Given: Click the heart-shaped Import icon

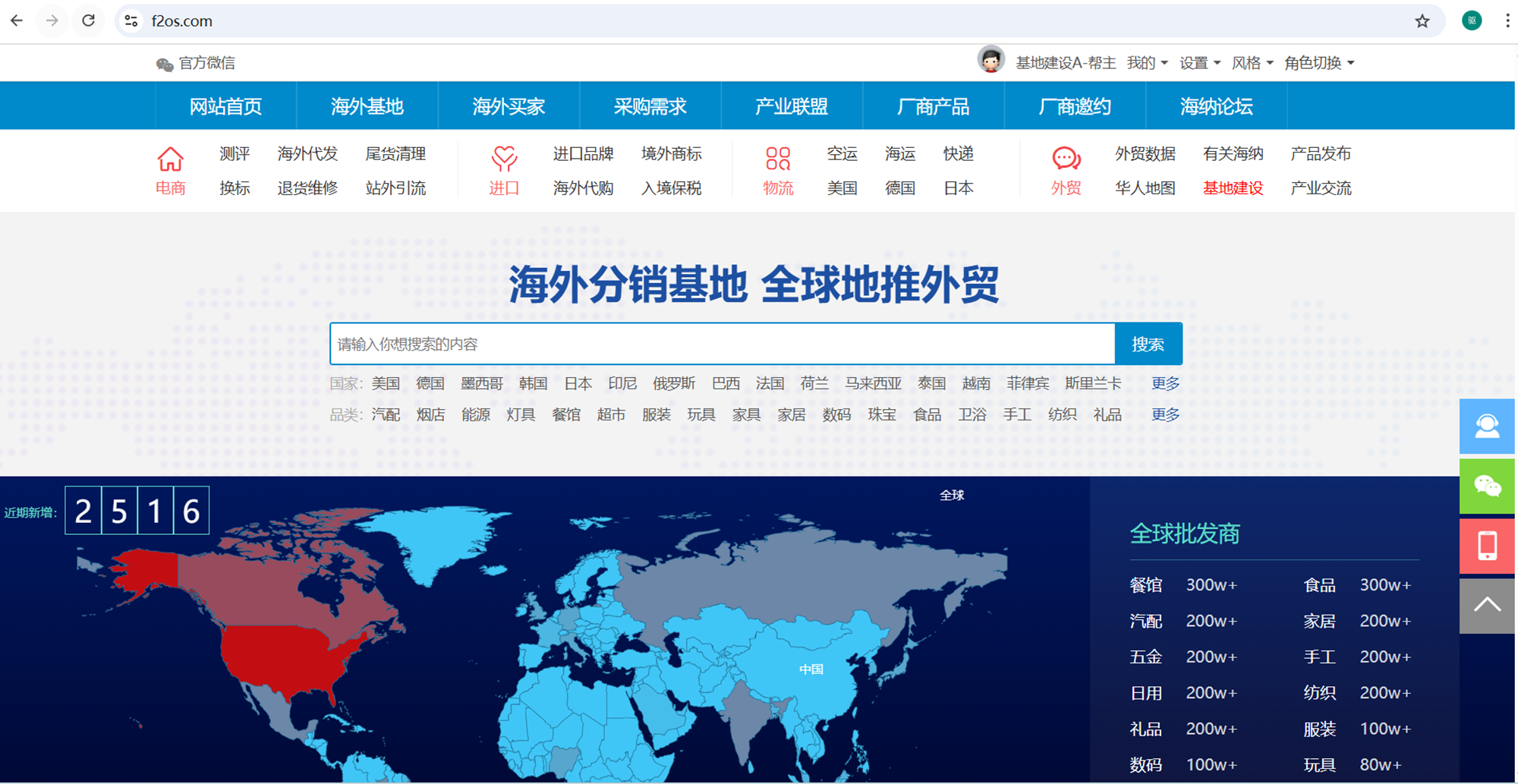Looking at the screenshot, I should (x=504, y=159).
